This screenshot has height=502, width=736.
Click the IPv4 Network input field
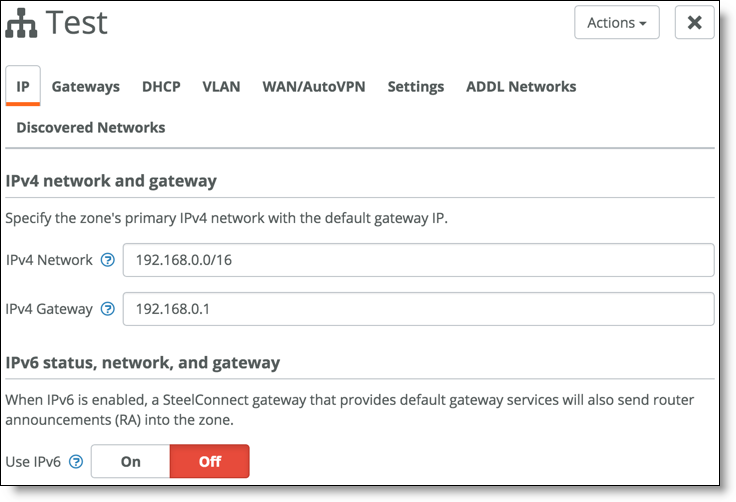pyautogui.click(x=418, y=260)
